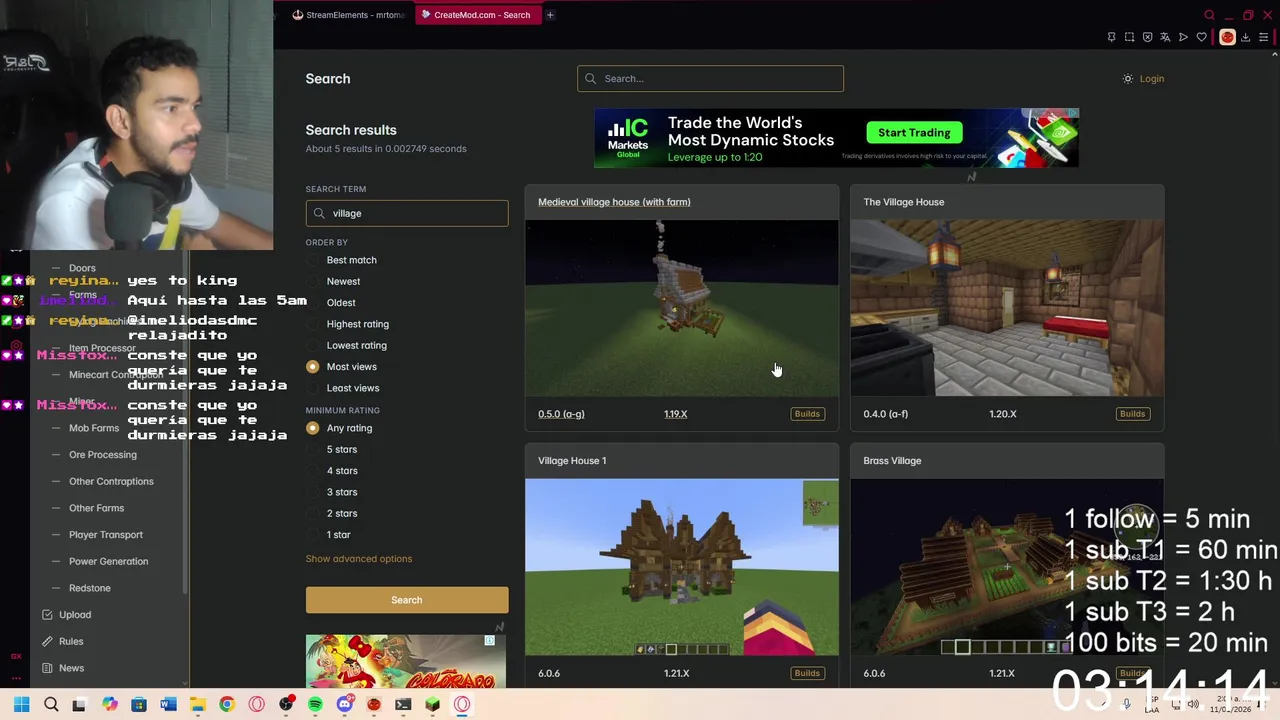Image resolution: width=1280 pixels, height=720 pixels.
Task: Open Windows taskbar search
Action: (x=51, y=704)
